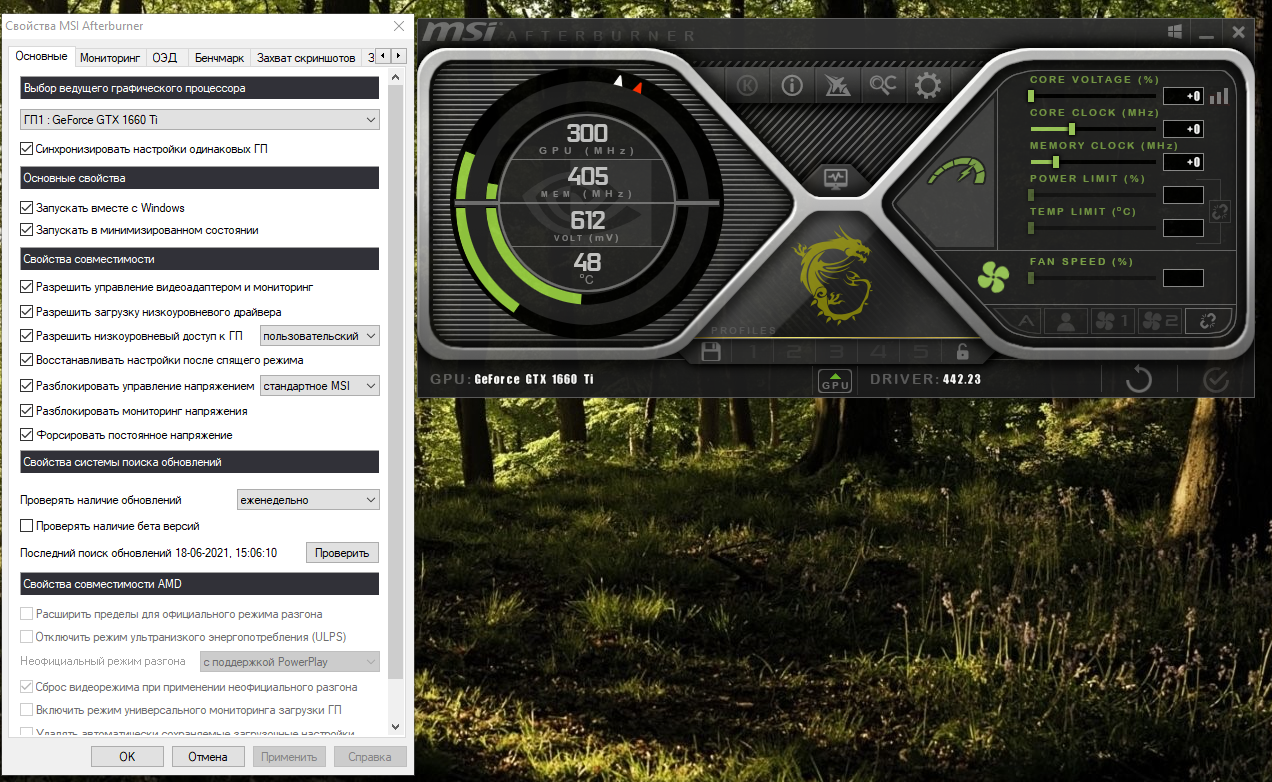Image resolution: width=1272 pixels, height=782 pixels.
Task: Click the Core Clock slider handle
Action: (1071, 129)
